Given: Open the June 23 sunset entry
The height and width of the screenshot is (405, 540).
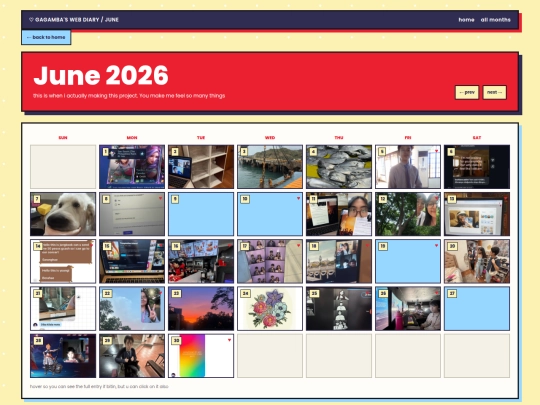Looking at the screenshot, I should click(x=201, y=309).
